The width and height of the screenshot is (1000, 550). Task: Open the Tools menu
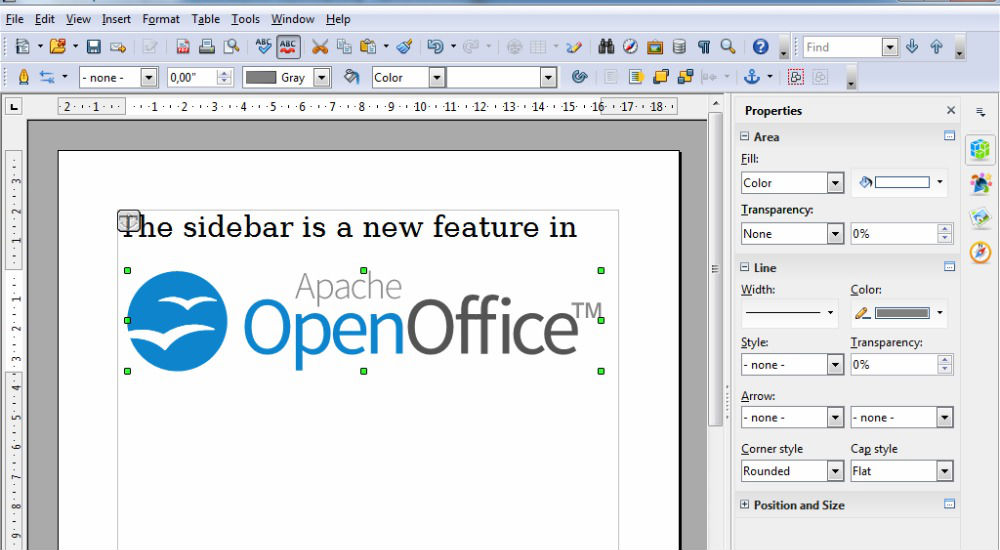[x=245, y=19]
